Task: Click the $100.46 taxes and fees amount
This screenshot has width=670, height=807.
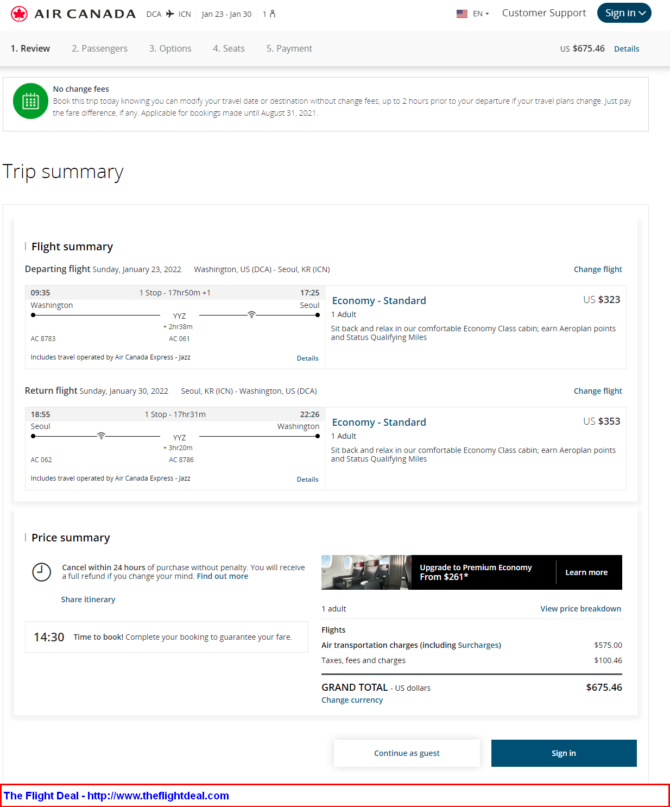Action: [x=608, y=660]
